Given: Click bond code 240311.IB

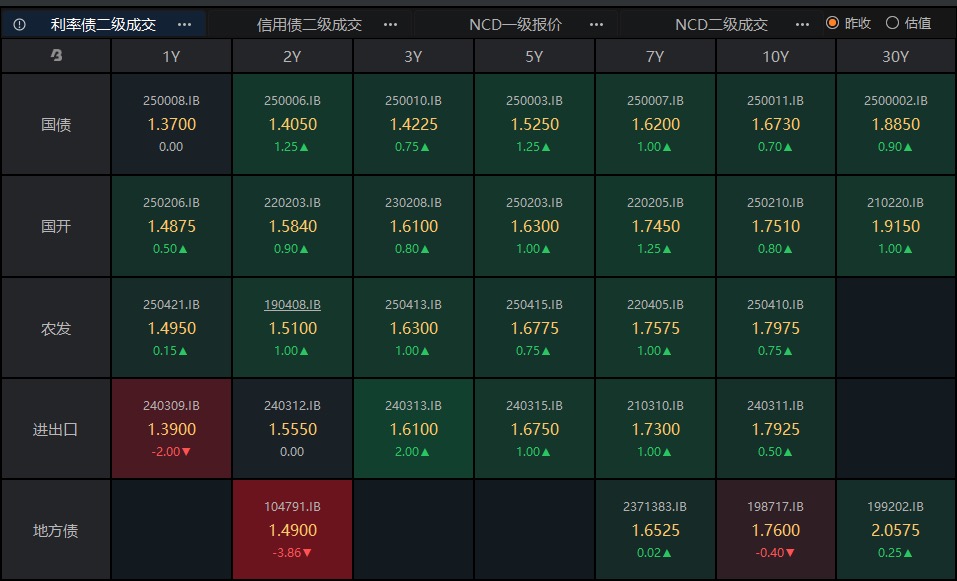Looking at the screenshot, I should [776, 406].
